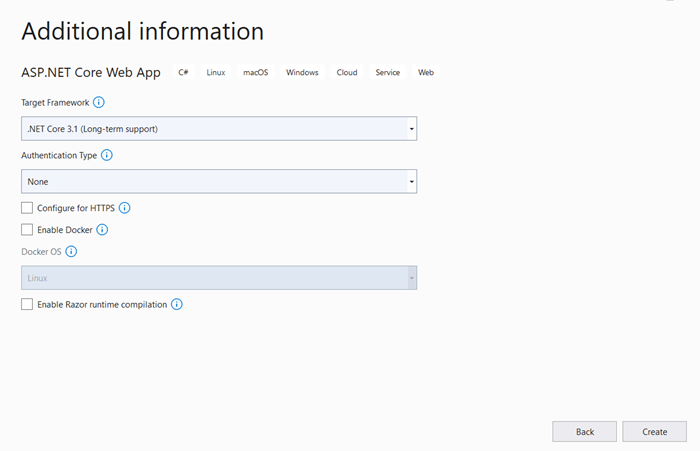Open the Authentication Type dropdown
The image size is (700, 451).
[x=219, y=181]
